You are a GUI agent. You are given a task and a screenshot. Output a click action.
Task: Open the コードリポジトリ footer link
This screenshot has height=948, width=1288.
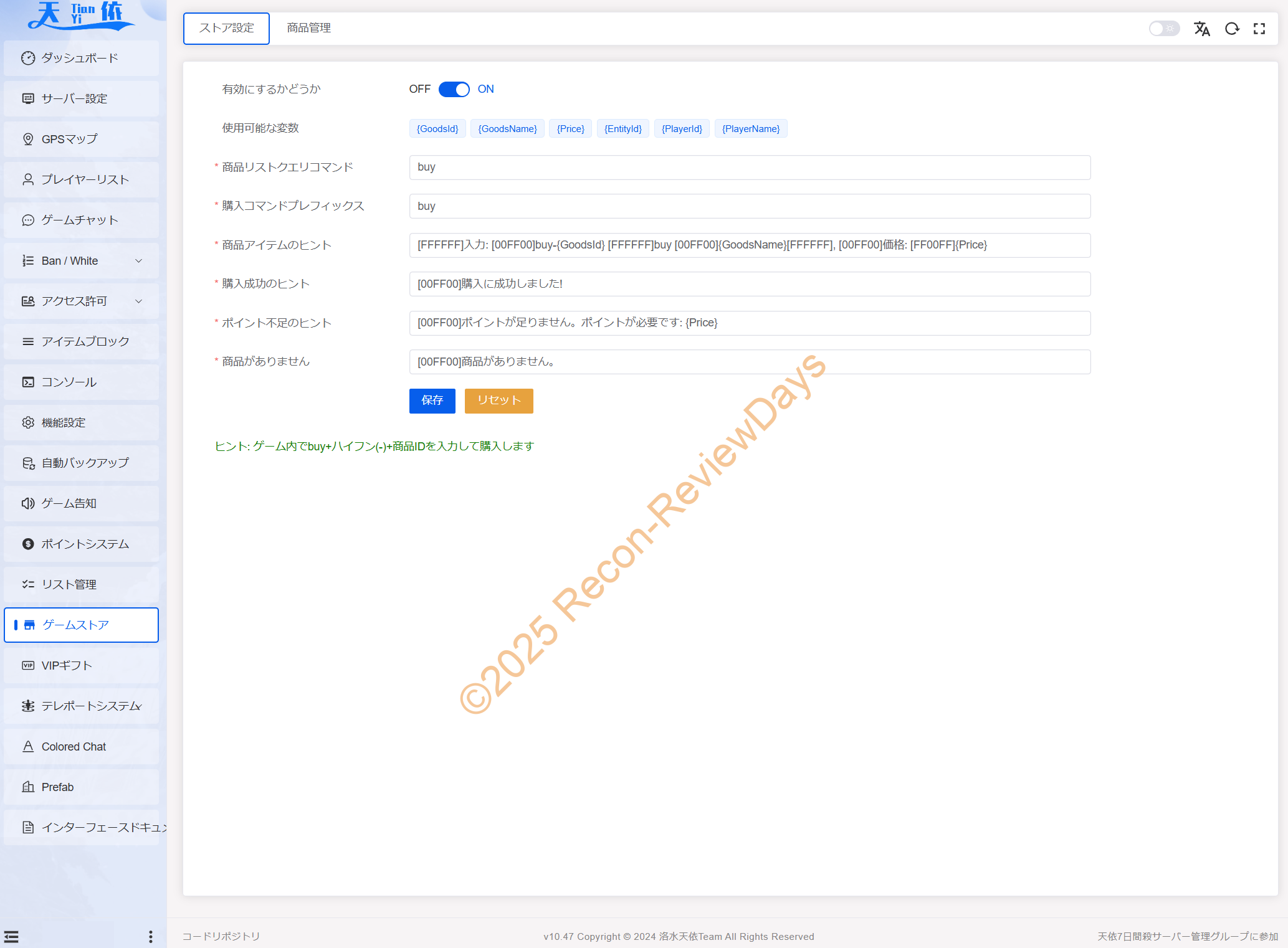point(221,936)
